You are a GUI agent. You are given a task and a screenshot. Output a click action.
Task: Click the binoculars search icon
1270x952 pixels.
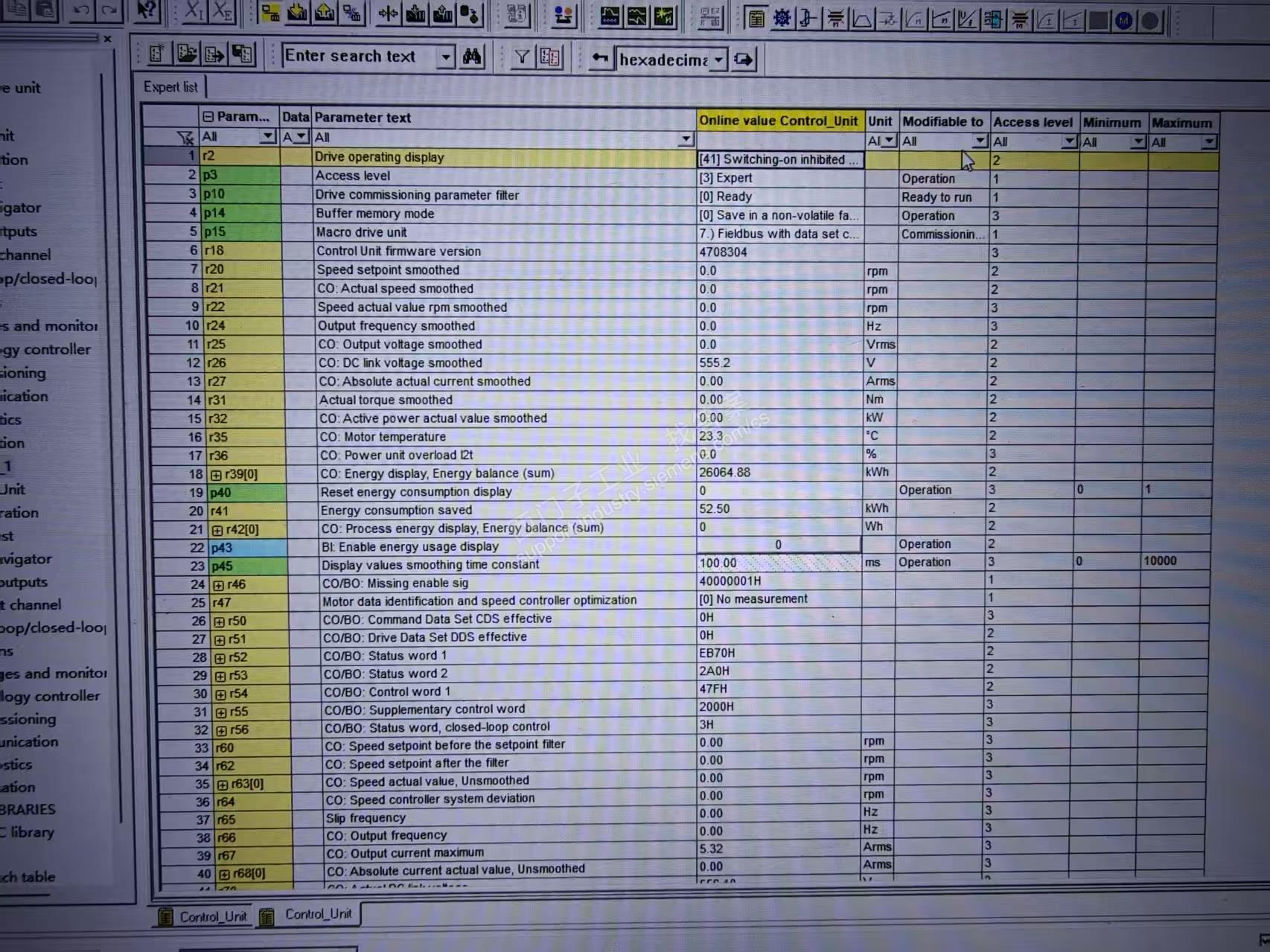click(x=472, y=57)
